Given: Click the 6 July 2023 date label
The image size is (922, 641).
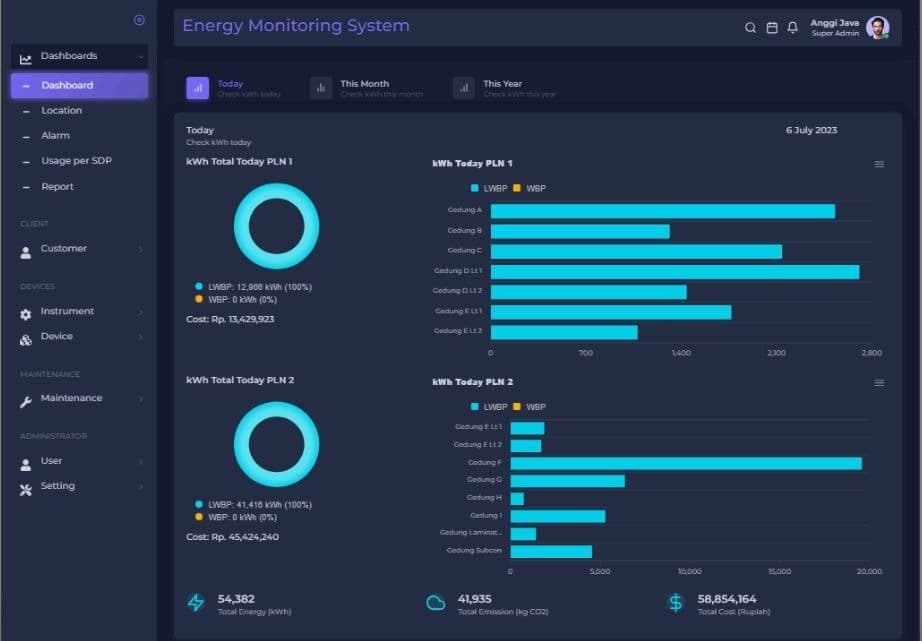Looking at the screenshot, I should tap(811, 131).
